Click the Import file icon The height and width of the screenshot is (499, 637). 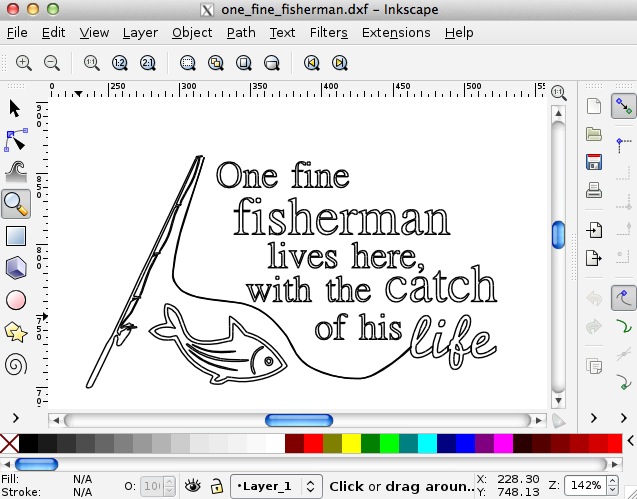[x=594, y=230]
